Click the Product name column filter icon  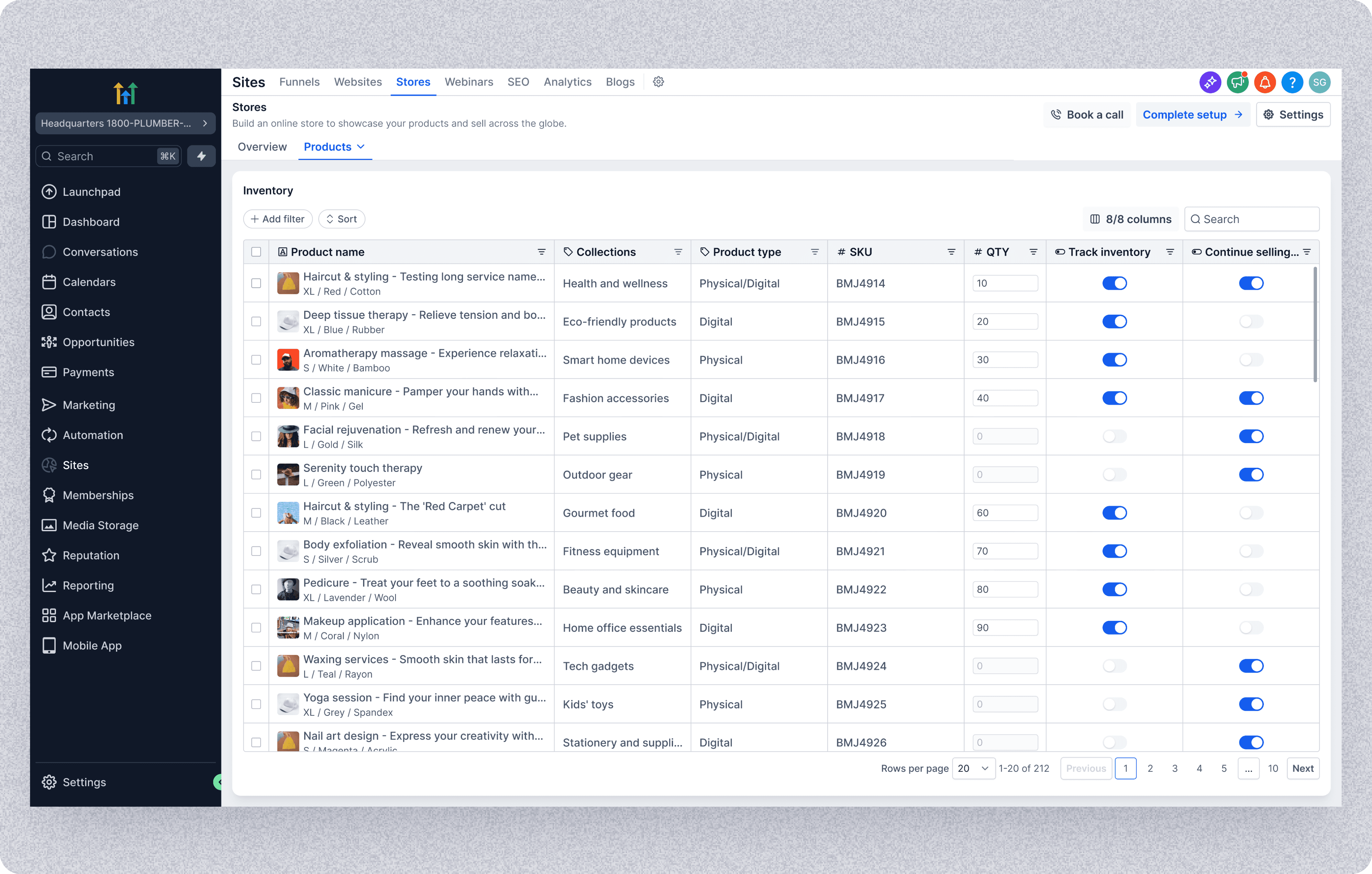(x=541, y=252)
